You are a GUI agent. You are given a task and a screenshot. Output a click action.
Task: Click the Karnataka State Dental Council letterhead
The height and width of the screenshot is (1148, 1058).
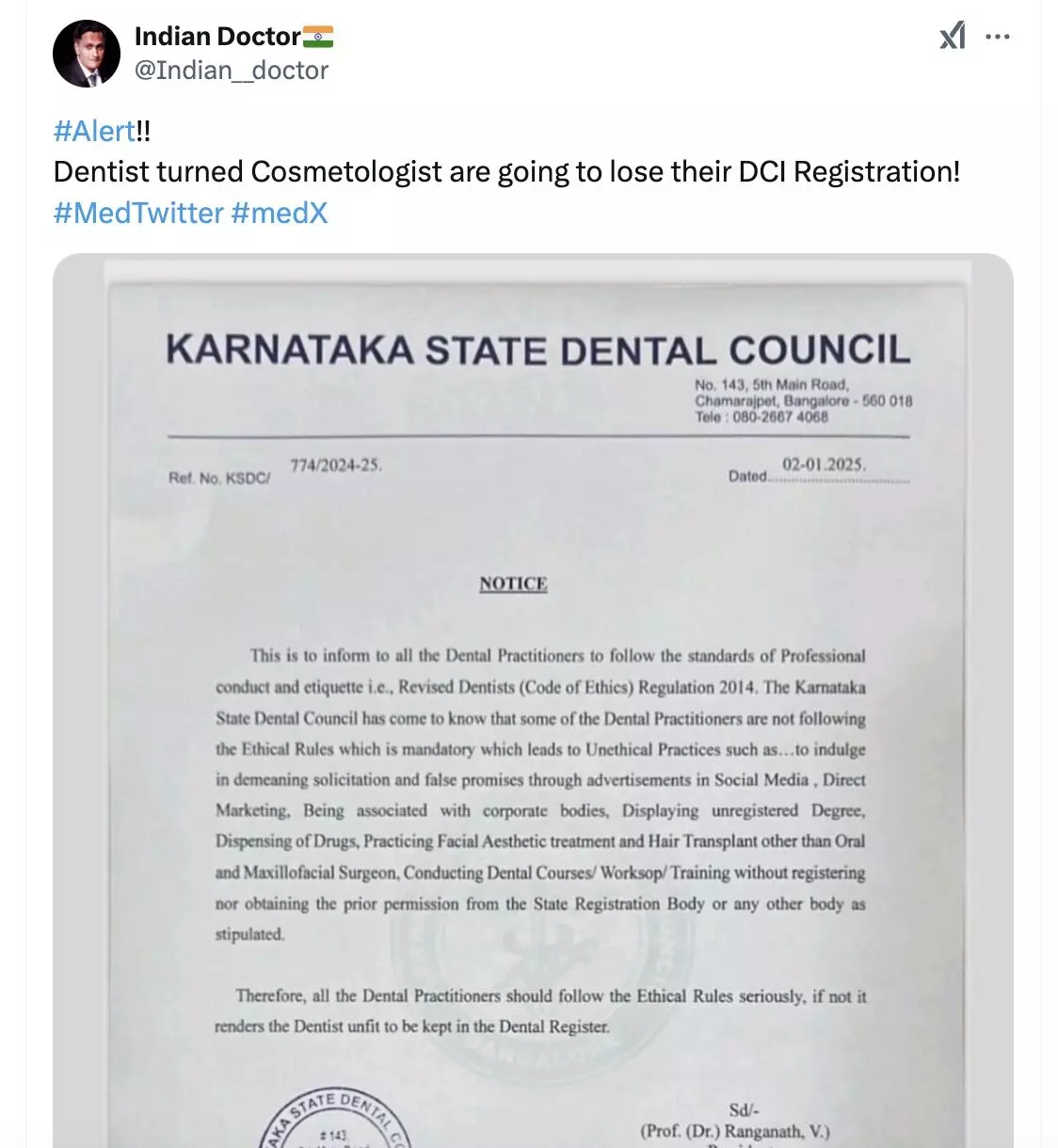[x=537, y=350]
